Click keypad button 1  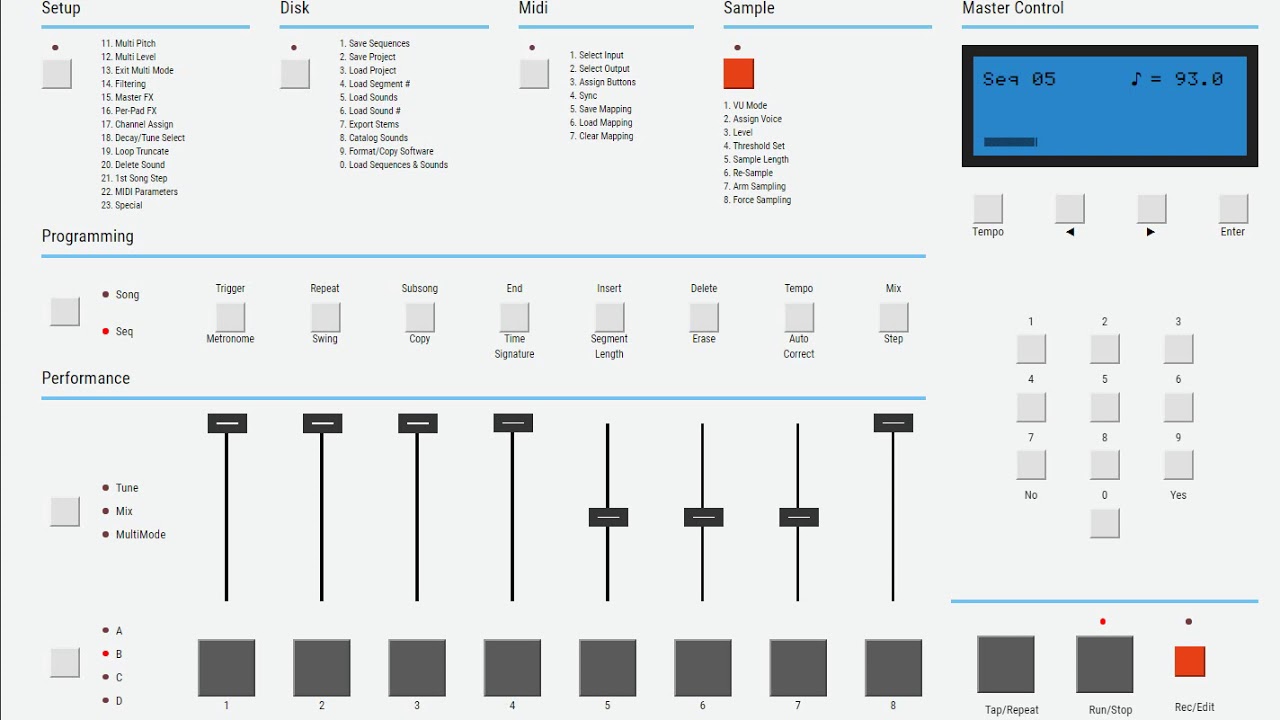tap(1031, 349)
